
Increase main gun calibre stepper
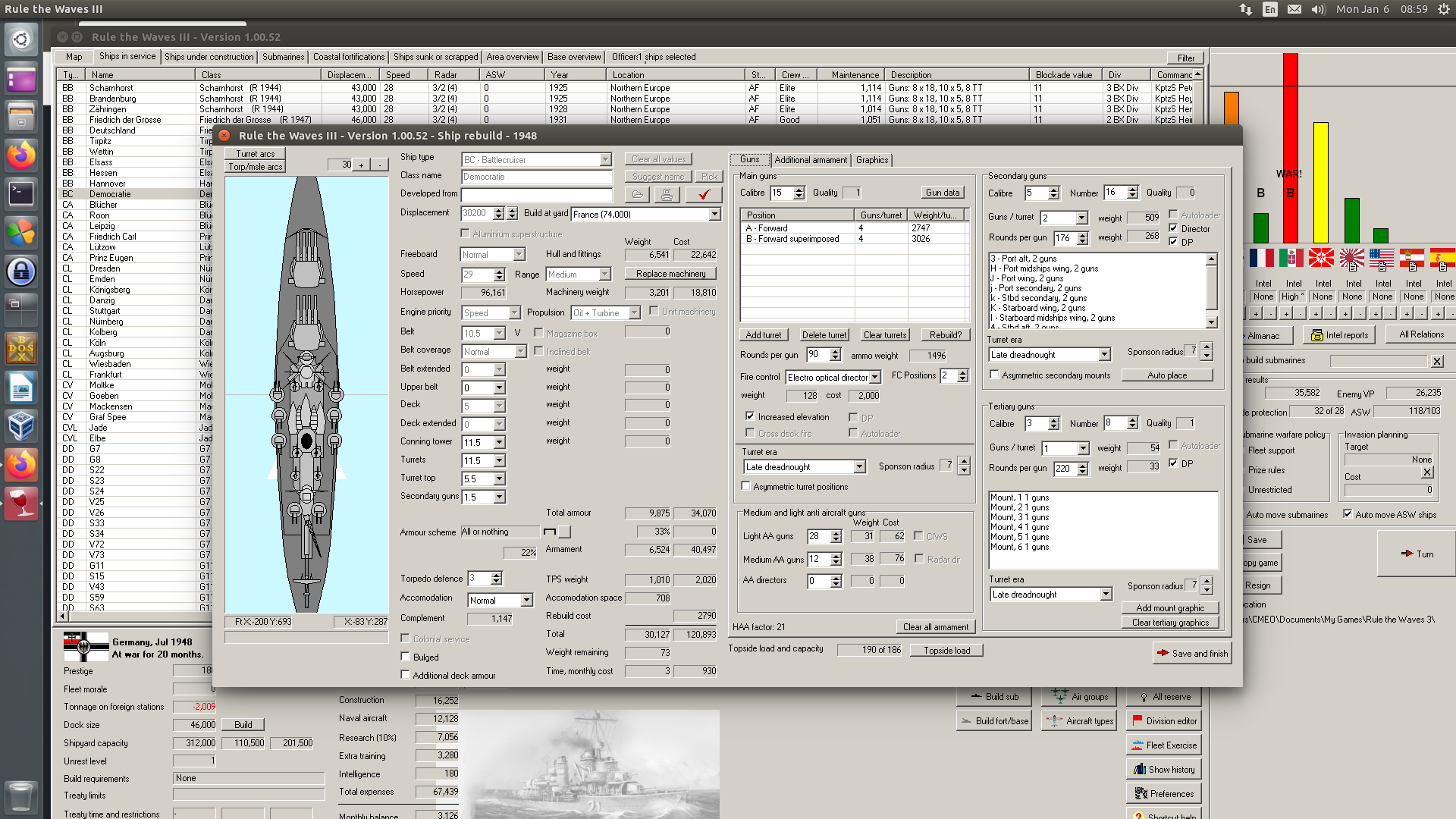click(799, 190)
